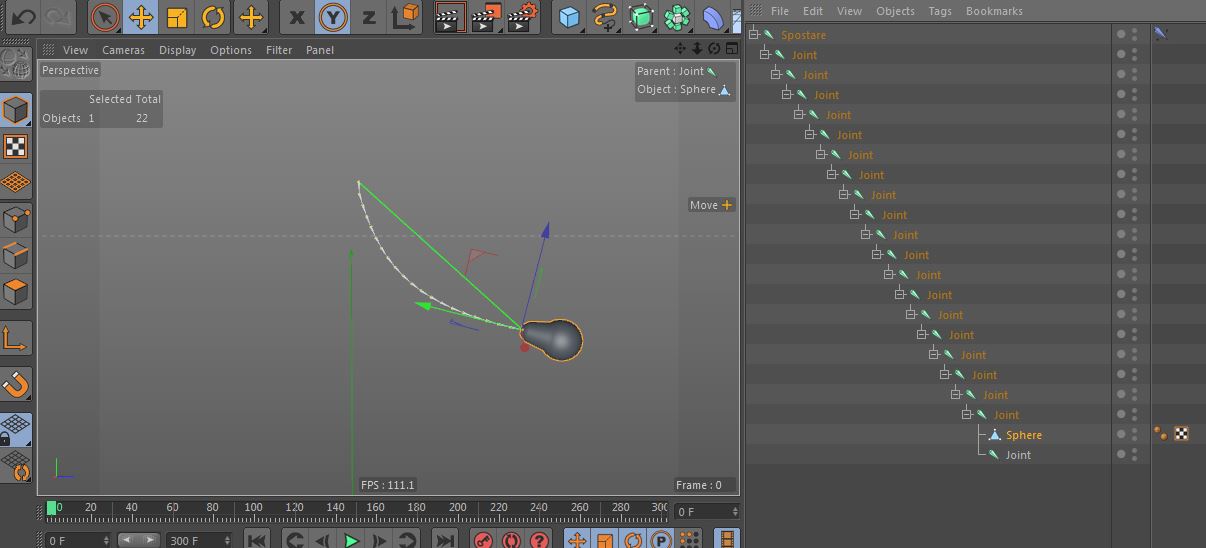Viewport: 1206px width, 548px height.
Task: Click the Undo arrow icon
Action: point(23,17)
